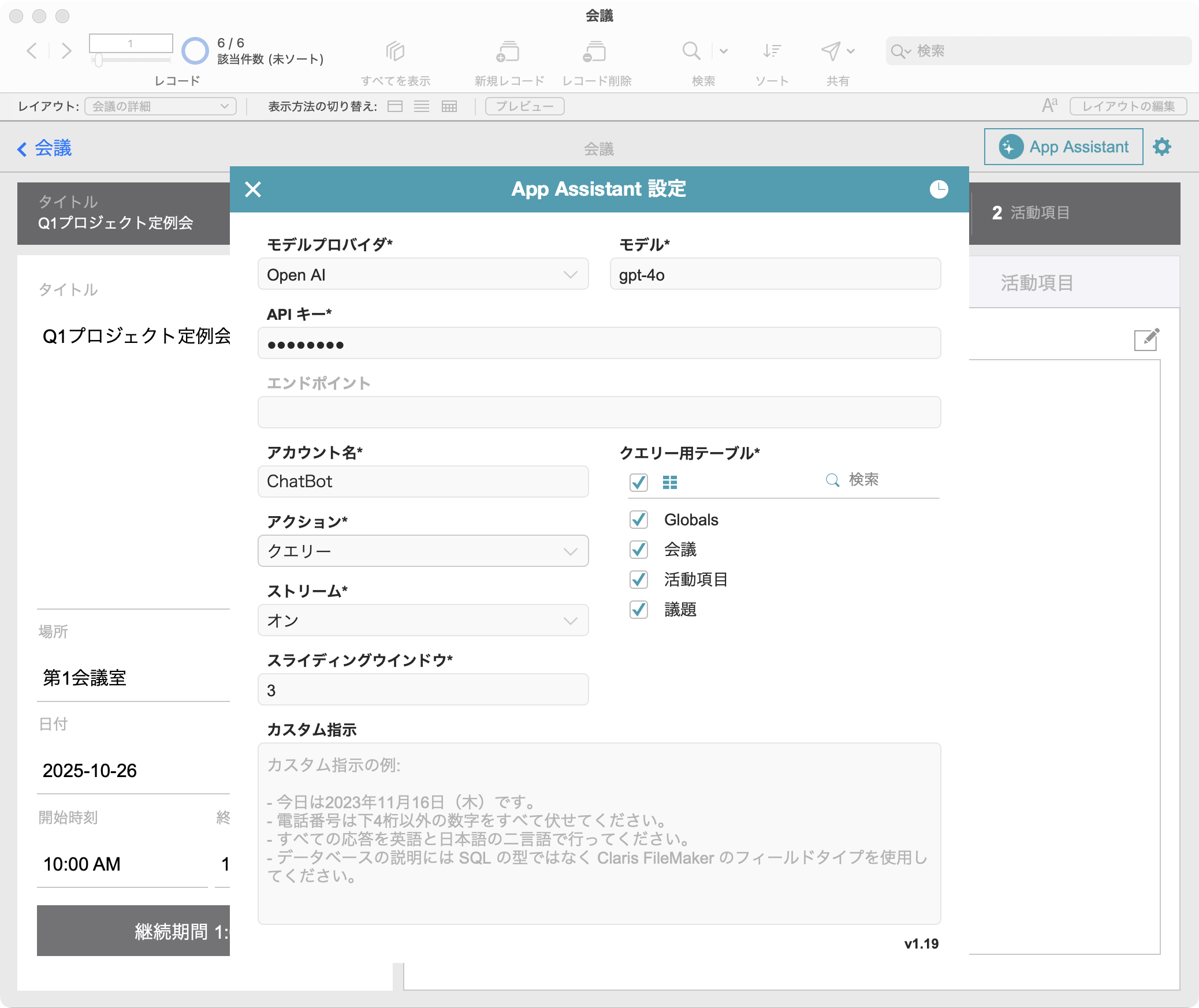Click the 会議 back link
The height and width of the screenshot is (1008, 1199).
45,148
